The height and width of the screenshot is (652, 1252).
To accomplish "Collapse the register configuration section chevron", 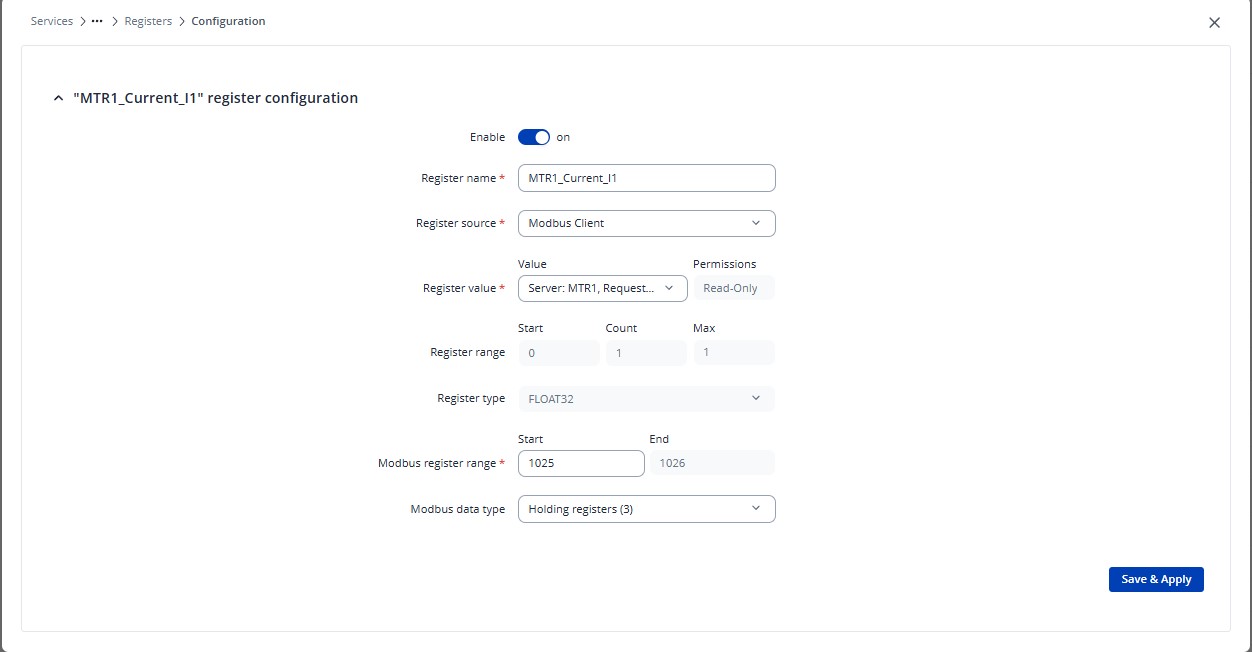I will click(x=58, y=99).
